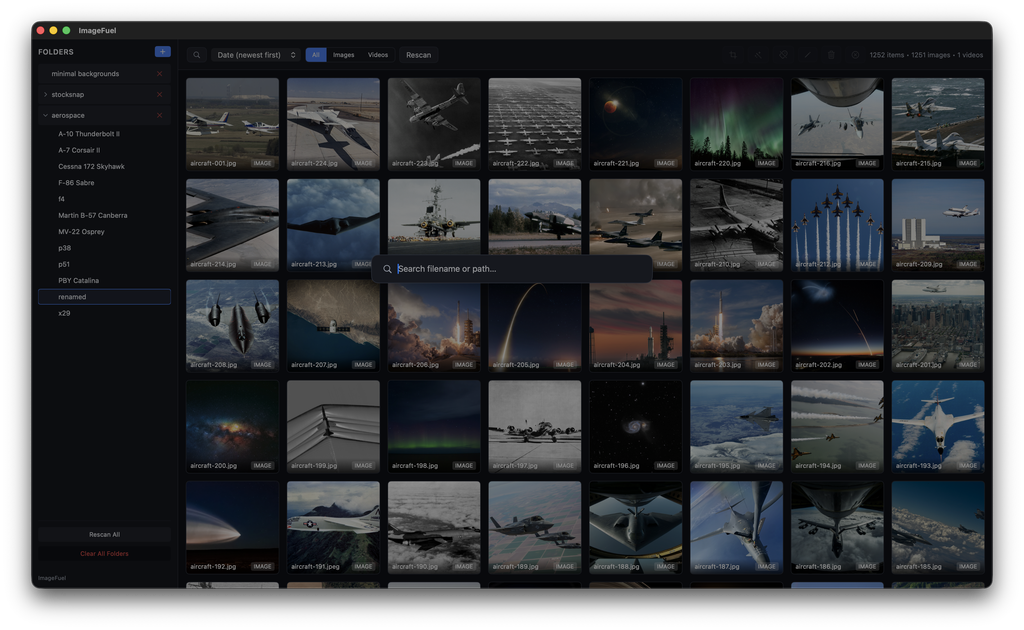The width and height of the screenshot is (1024, 630).
Task: Click the blue add folder plus button
Action: coord(163,52)
